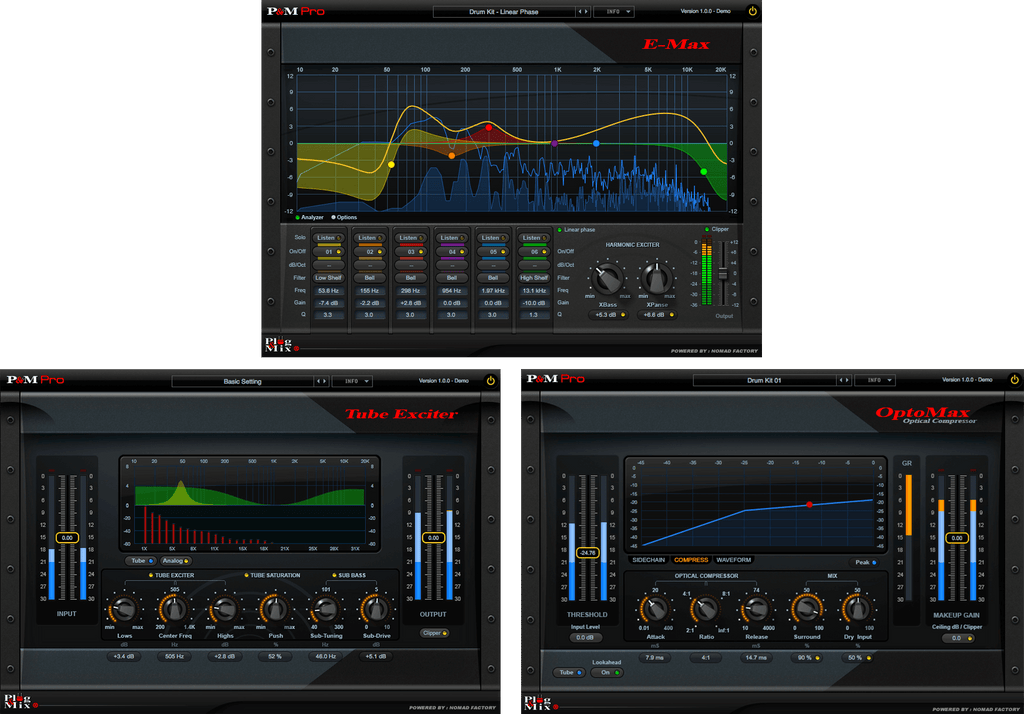Click the green node on E-Max curve
This screenshot has height=714, width=1024.
[703, 172]
